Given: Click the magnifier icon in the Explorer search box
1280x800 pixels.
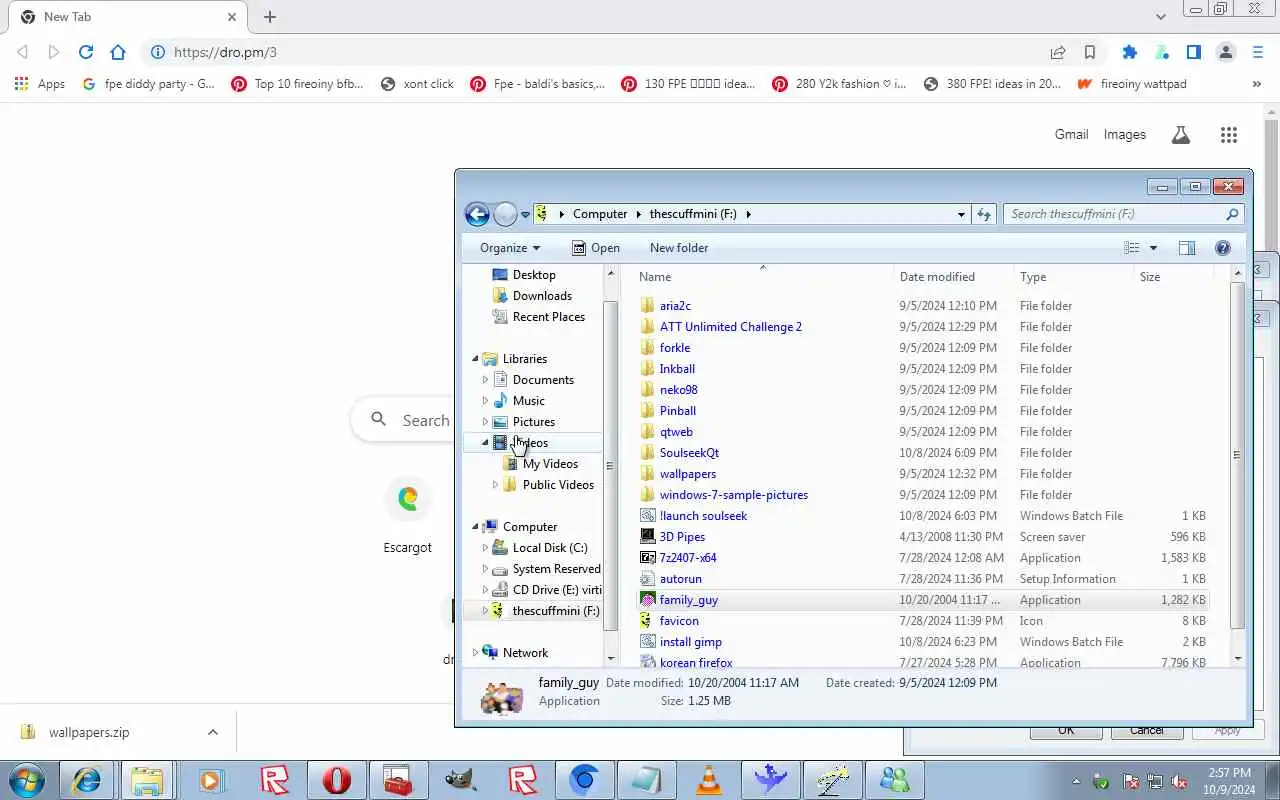Looking at the screenshot, I should [x=1232, y=214].
